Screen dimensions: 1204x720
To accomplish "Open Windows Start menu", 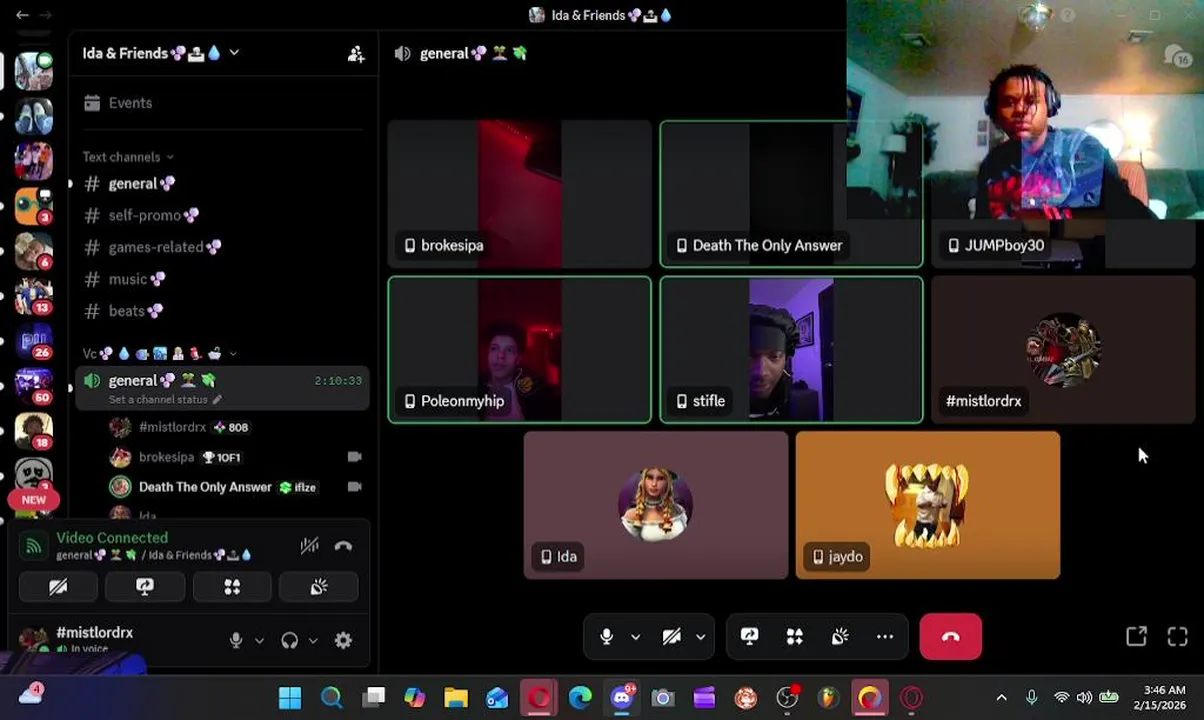I will pos(290,697).
